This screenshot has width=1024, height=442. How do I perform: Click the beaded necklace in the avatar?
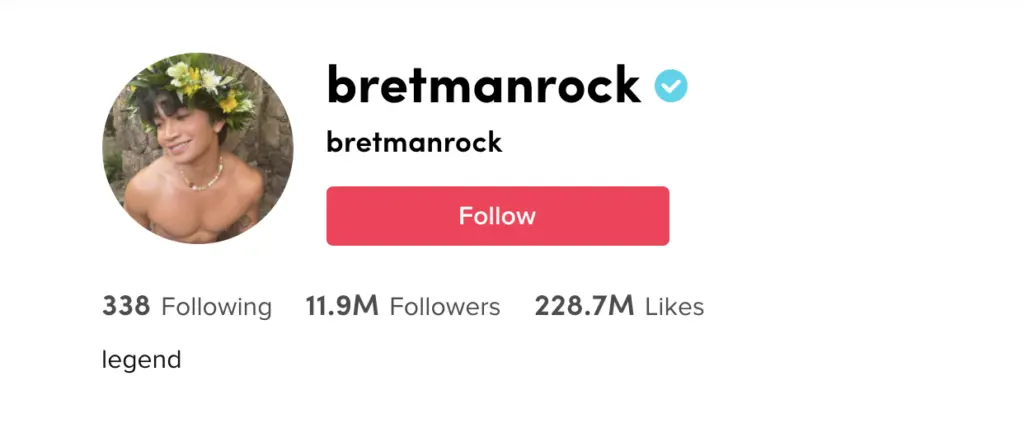pos(202,176)
